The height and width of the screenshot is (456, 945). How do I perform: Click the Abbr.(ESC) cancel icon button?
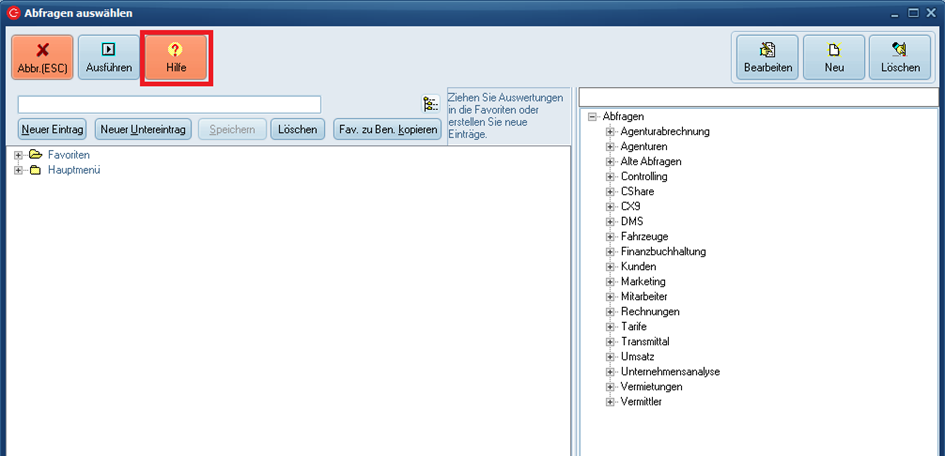[x=42, y=58]
